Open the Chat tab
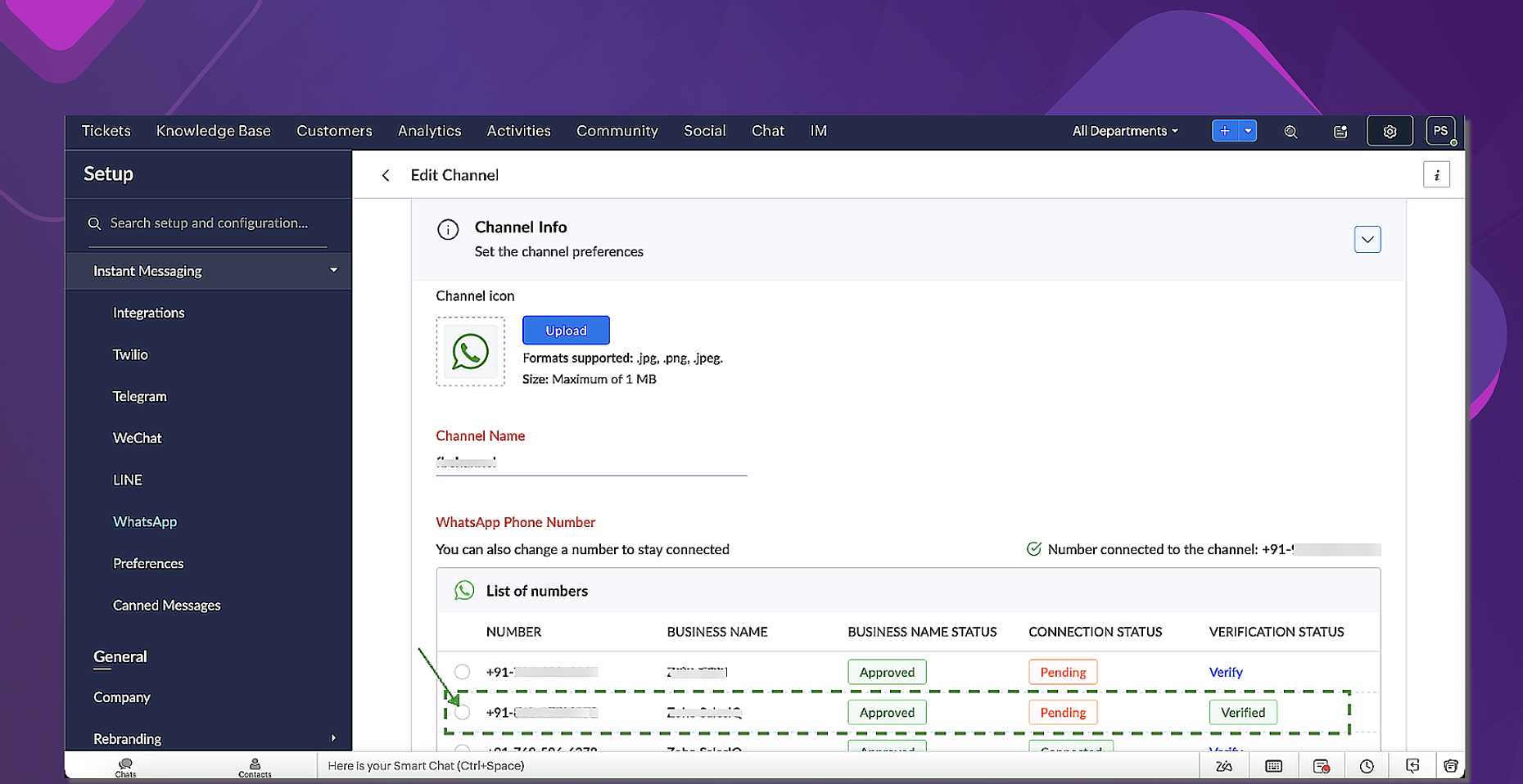 click(x=768, y=131)
